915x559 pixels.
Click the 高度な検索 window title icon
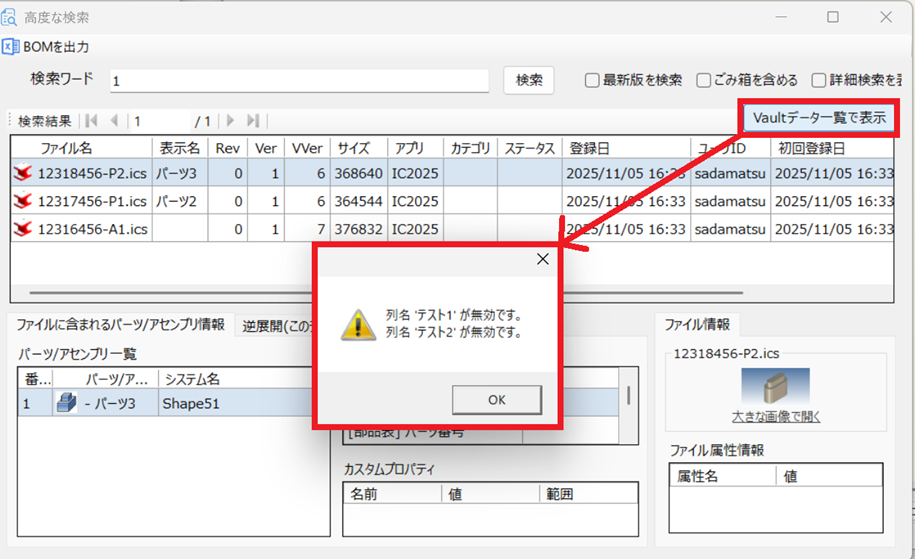[x=9, y=18]
